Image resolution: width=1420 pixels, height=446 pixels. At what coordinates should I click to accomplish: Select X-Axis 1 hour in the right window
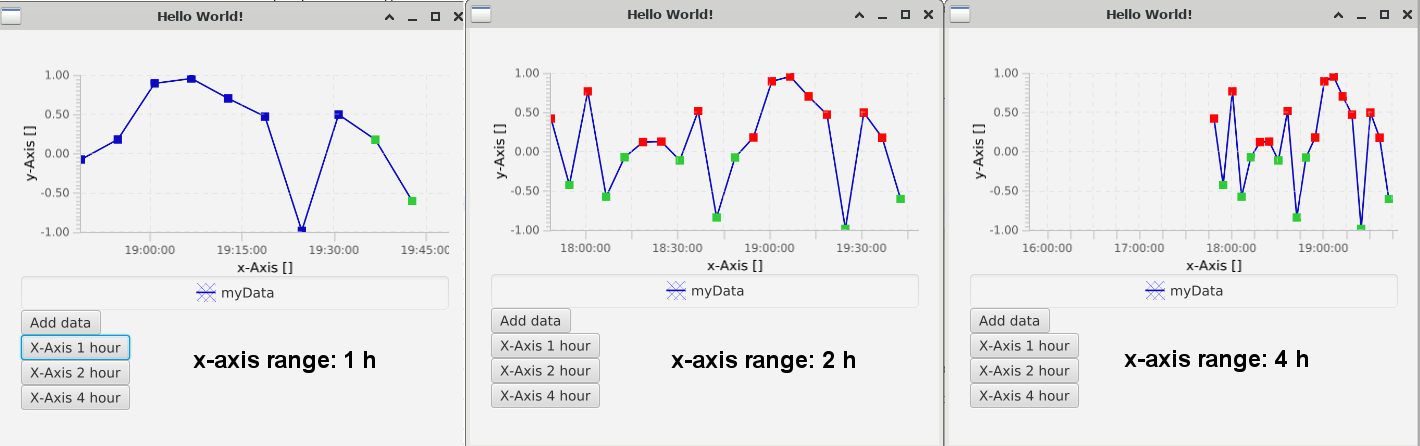click(1024, 345)
